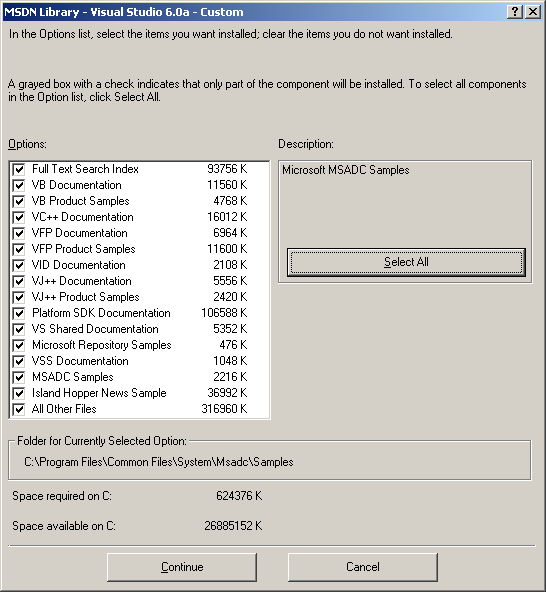This screenshot has height=592, width=546.
Task: Click the 'Microsoft MSADC Samples' description text
Action: (x=345, y=170)
